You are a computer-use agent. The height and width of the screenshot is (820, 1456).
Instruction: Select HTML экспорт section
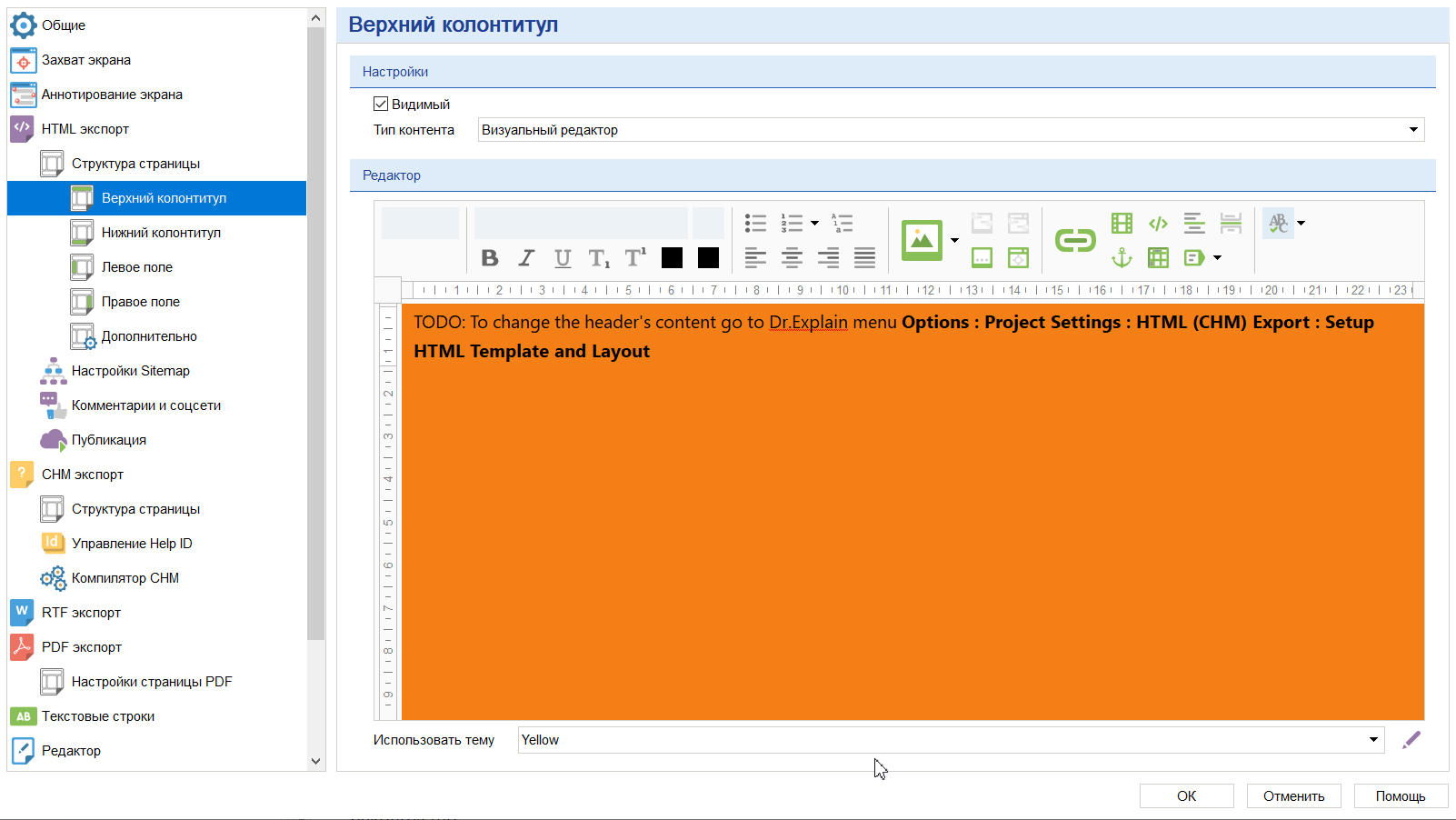point(85,129)
